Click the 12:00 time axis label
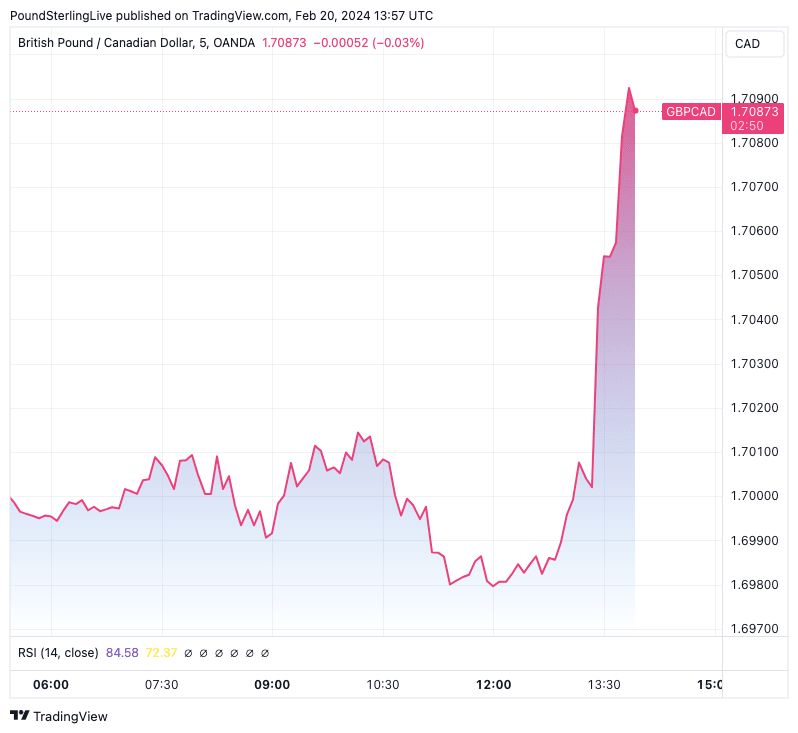Image resolution: width=798 pixels, height=733 pixels. click(494, 685)
